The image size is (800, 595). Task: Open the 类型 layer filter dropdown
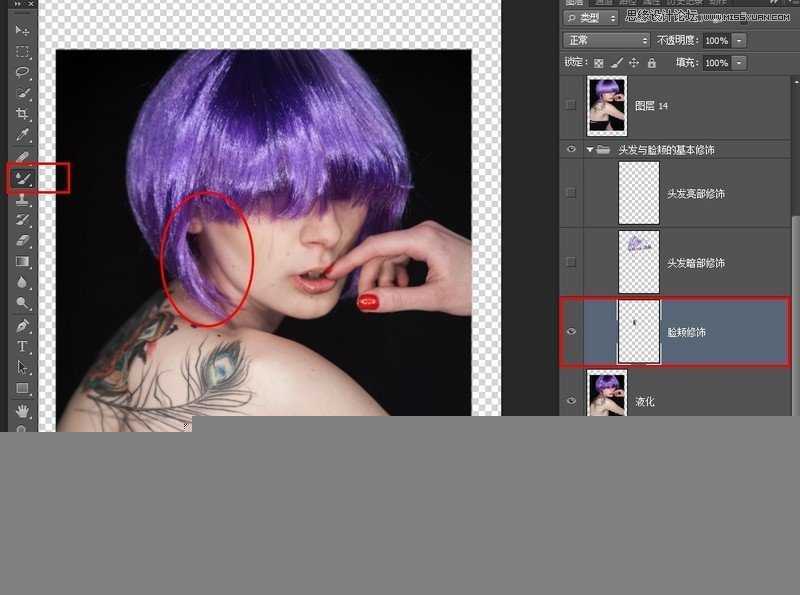(x=591, y=18)
